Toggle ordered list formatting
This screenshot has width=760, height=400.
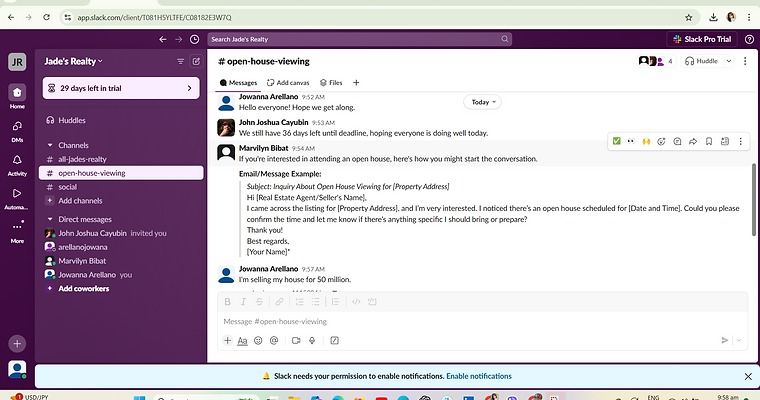[300, 302]
